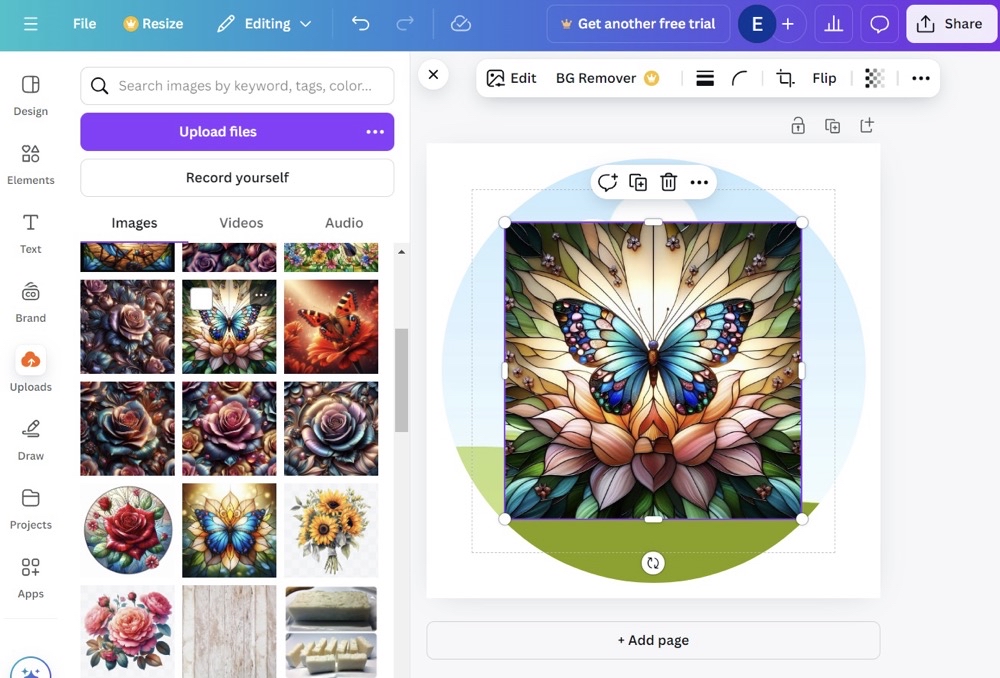1000x678 pixels.
Task: Open the hamburger main menu
Action: tap(31, 24)
